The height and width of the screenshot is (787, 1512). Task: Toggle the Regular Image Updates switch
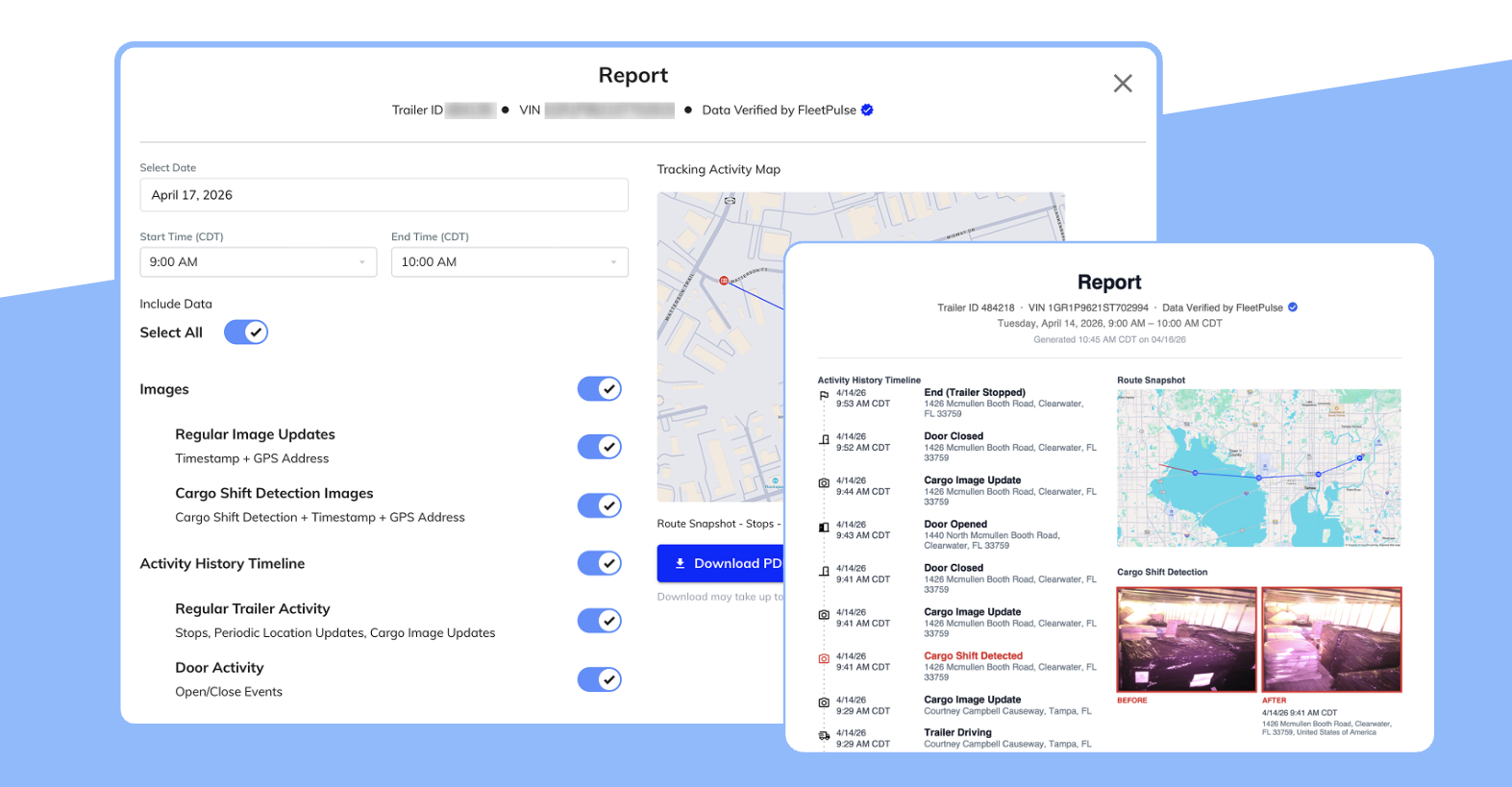(600, 447)
